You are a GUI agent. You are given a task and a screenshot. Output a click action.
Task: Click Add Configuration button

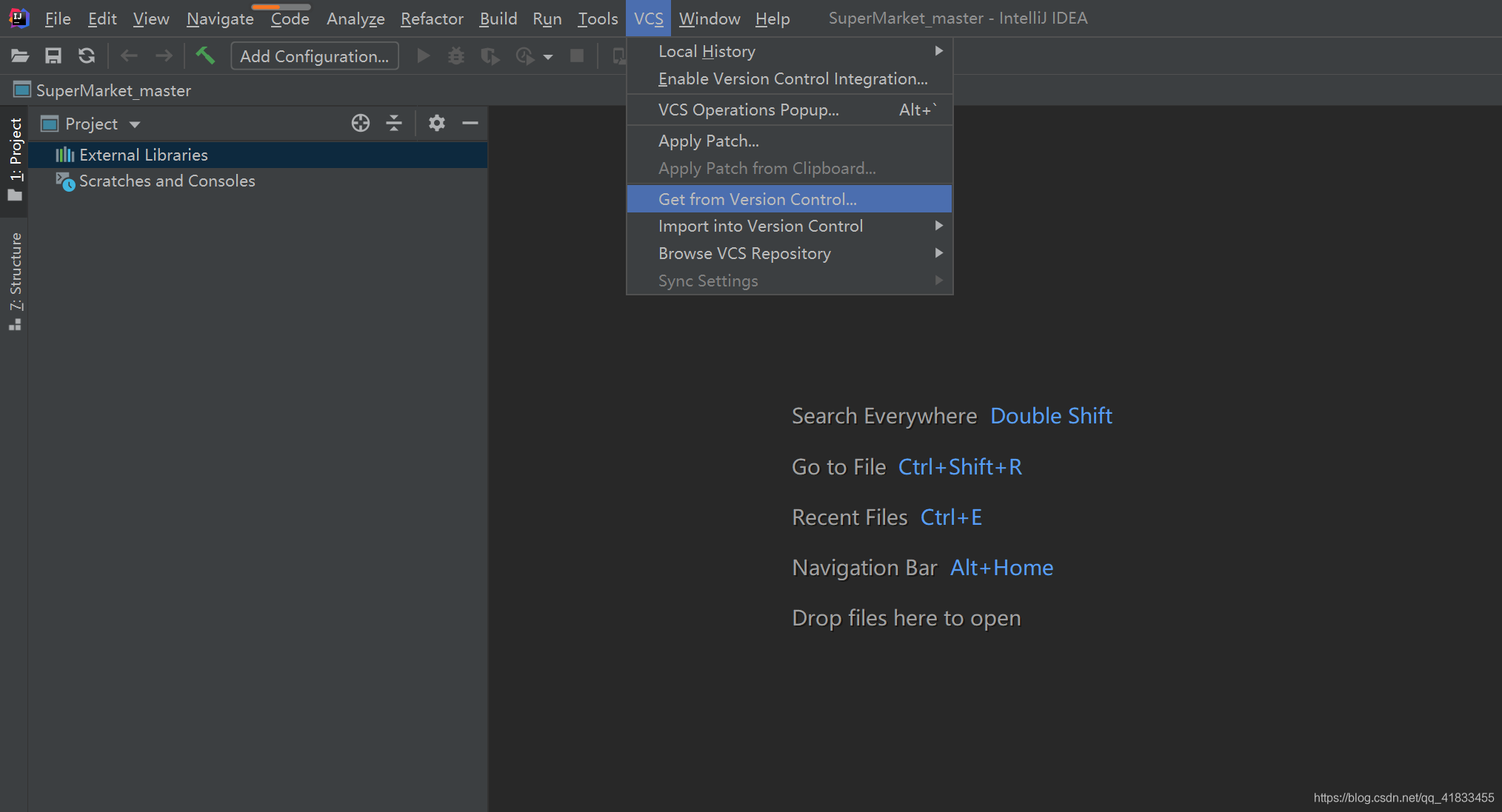coord(314,56)
